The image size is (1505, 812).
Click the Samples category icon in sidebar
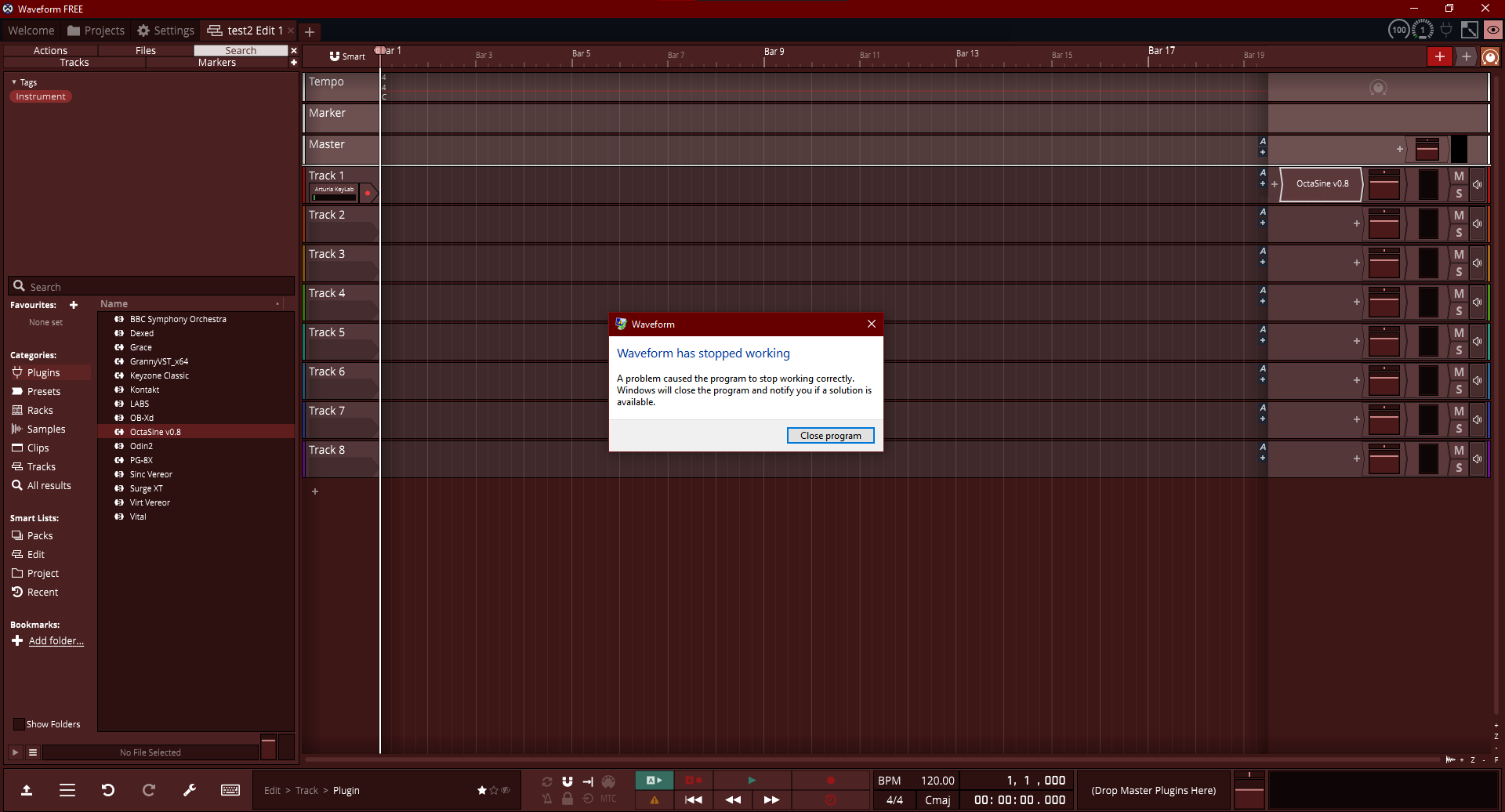16,429
